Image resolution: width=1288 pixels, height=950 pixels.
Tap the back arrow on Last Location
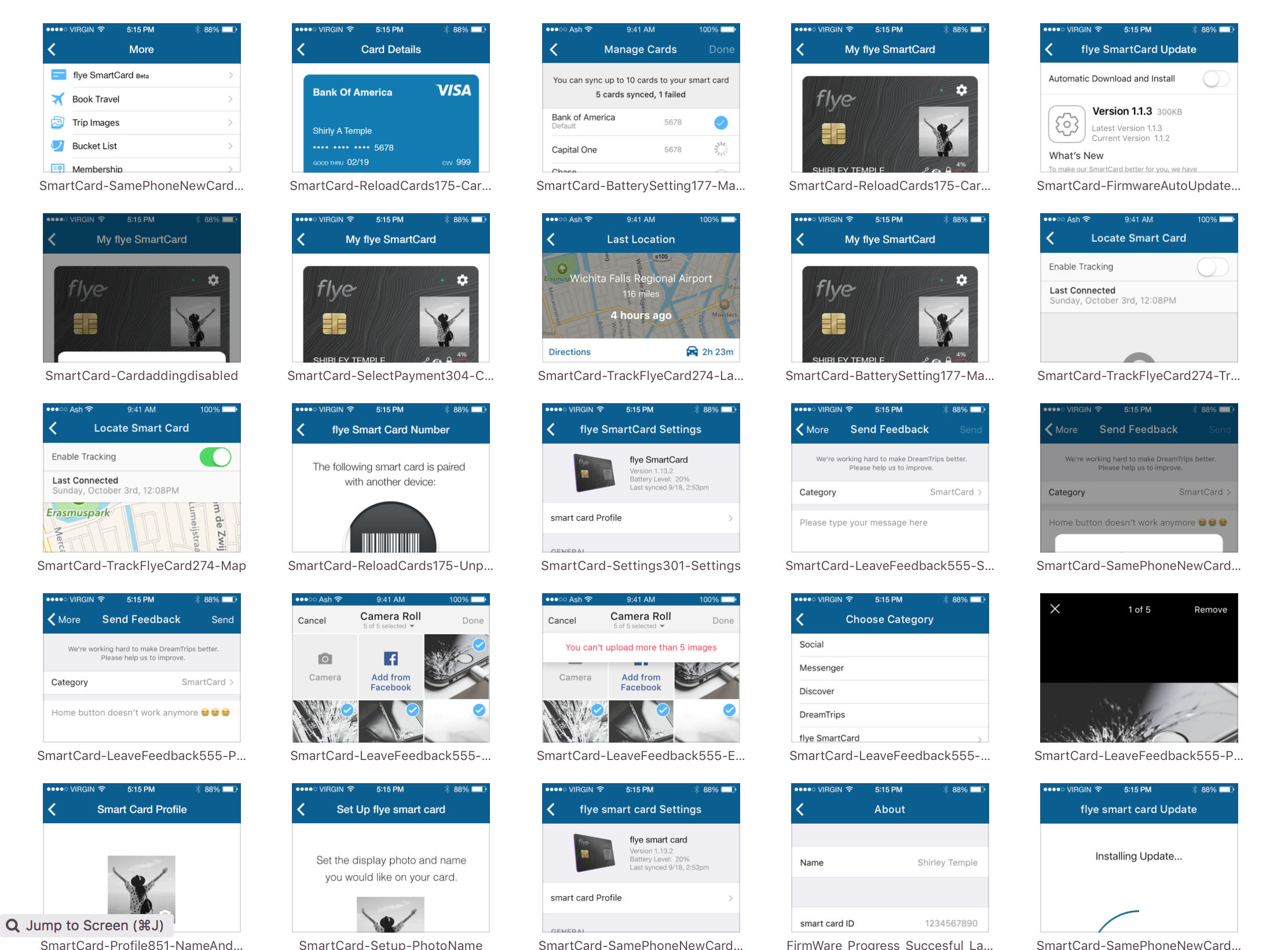pyautogui.click(x=551, y=239)
